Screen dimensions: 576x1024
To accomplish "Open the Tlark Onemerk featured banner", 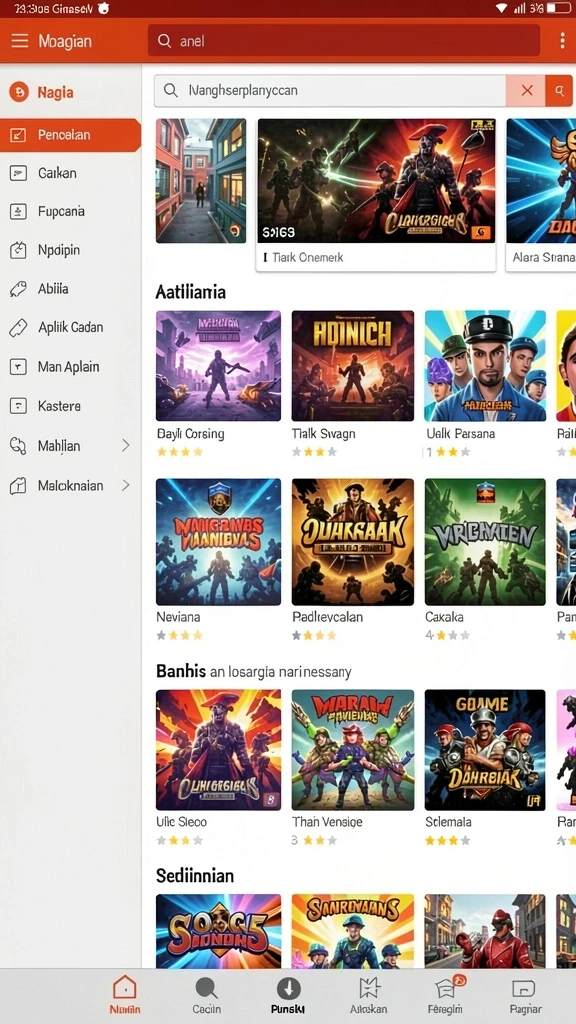I will (376, 194).
